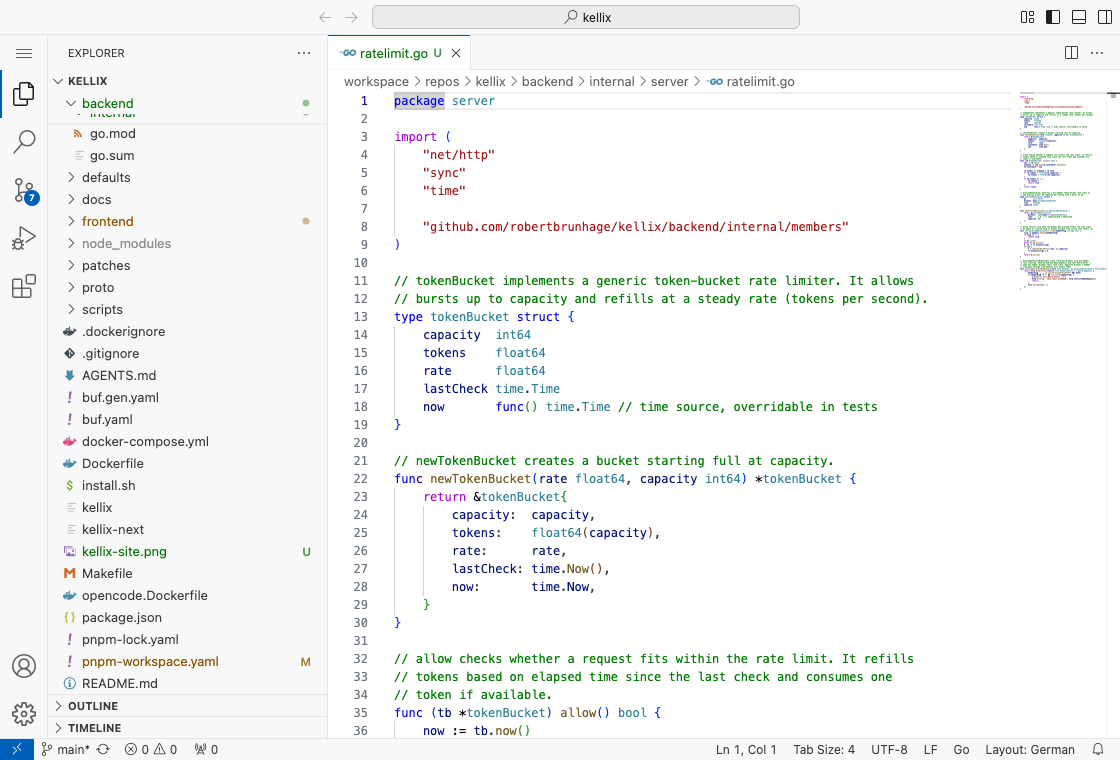This screenshot has height=760, width=1120.
Task: Close the ratelimit.go editor tab
Action: tap(456, 53)
